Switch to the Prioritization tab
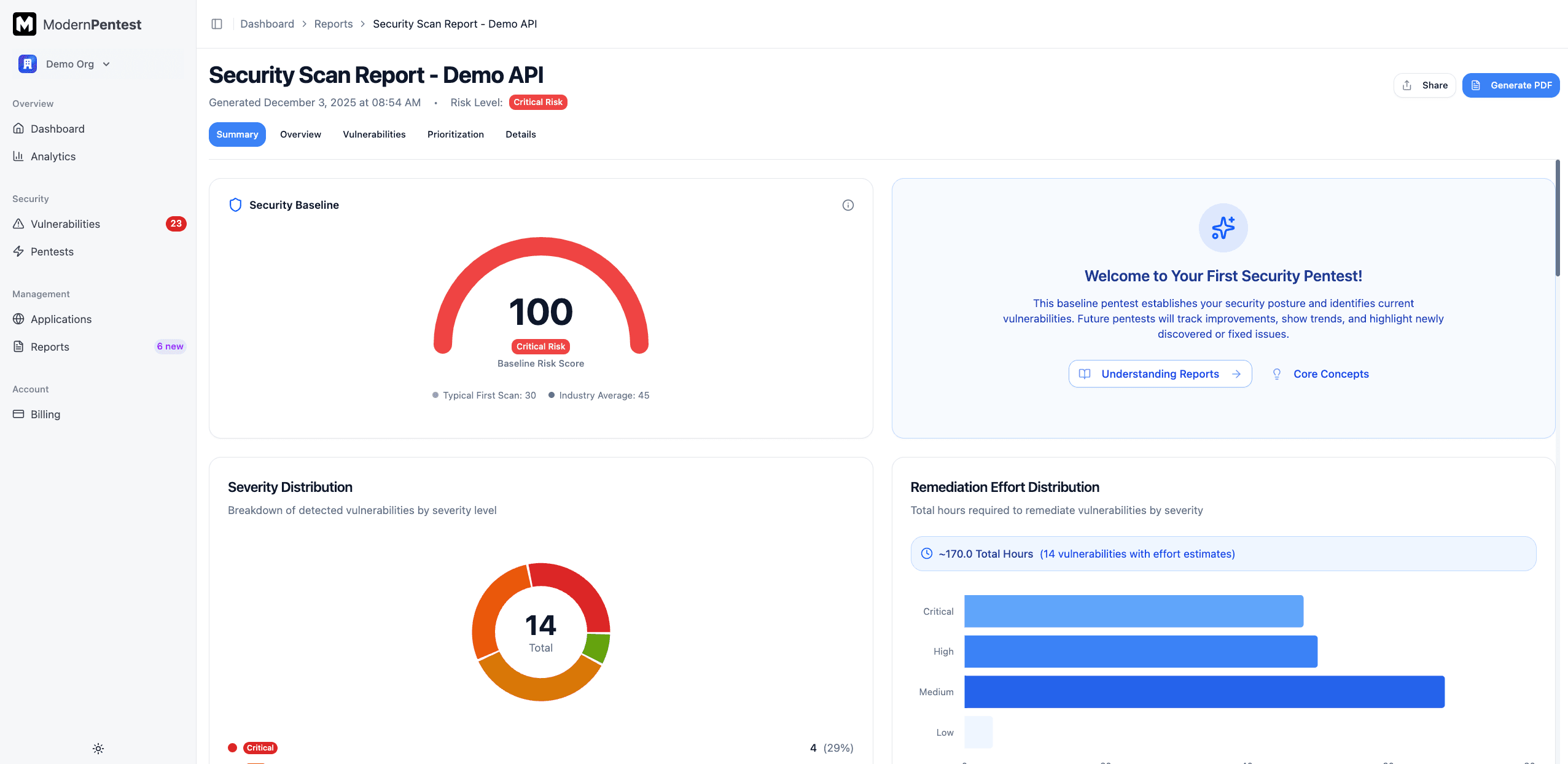The height and width of the screenshot is (764, 1568). [x=456, y=134]
